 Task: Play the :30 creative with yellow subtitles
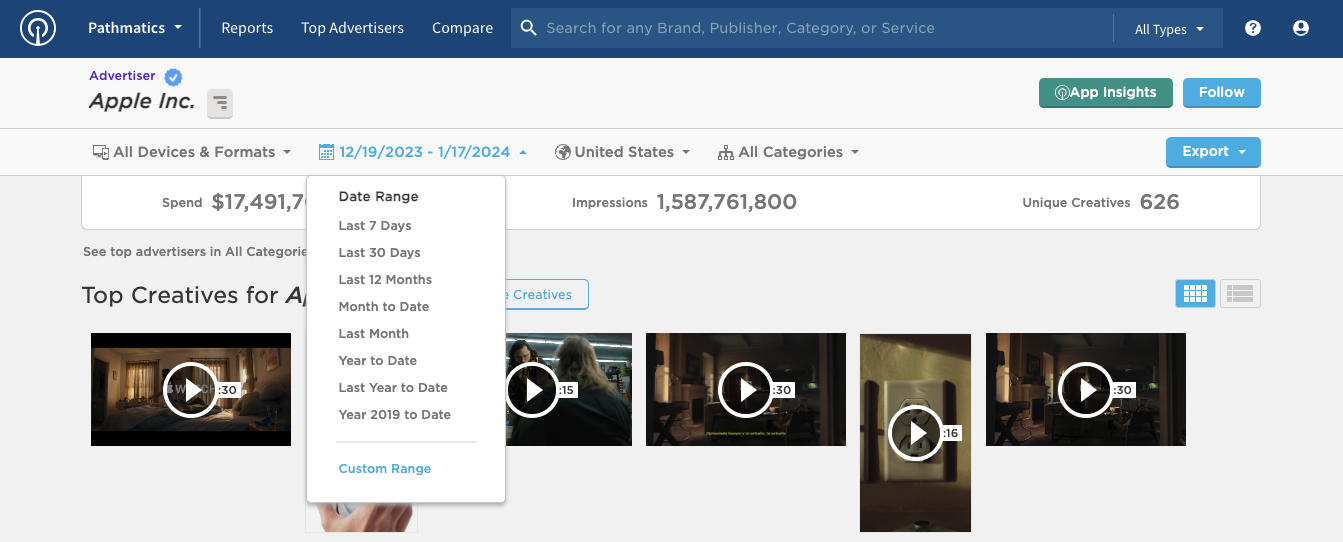[x=745, y=389]
